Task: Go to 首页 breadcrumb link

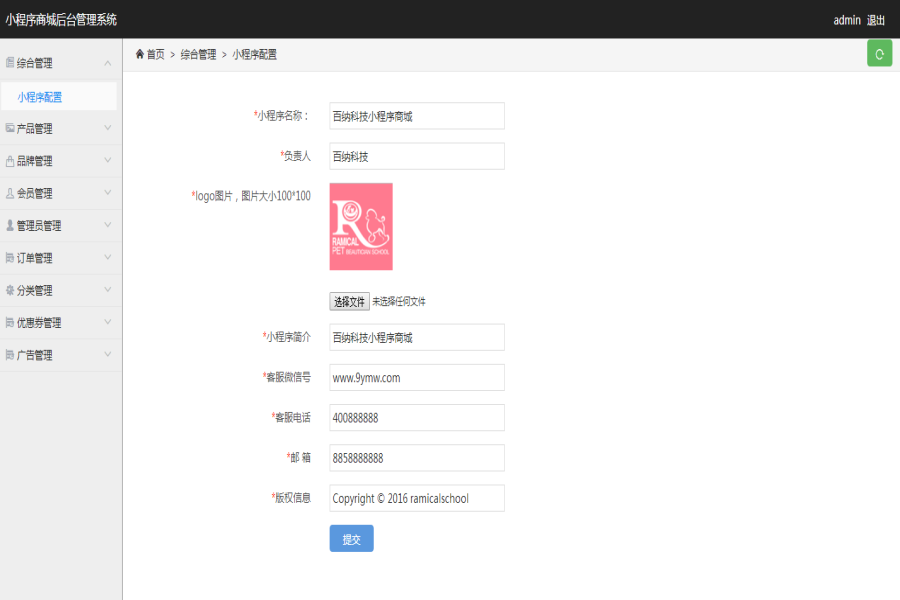Action: pyautogui.click(x=156, y=54)
